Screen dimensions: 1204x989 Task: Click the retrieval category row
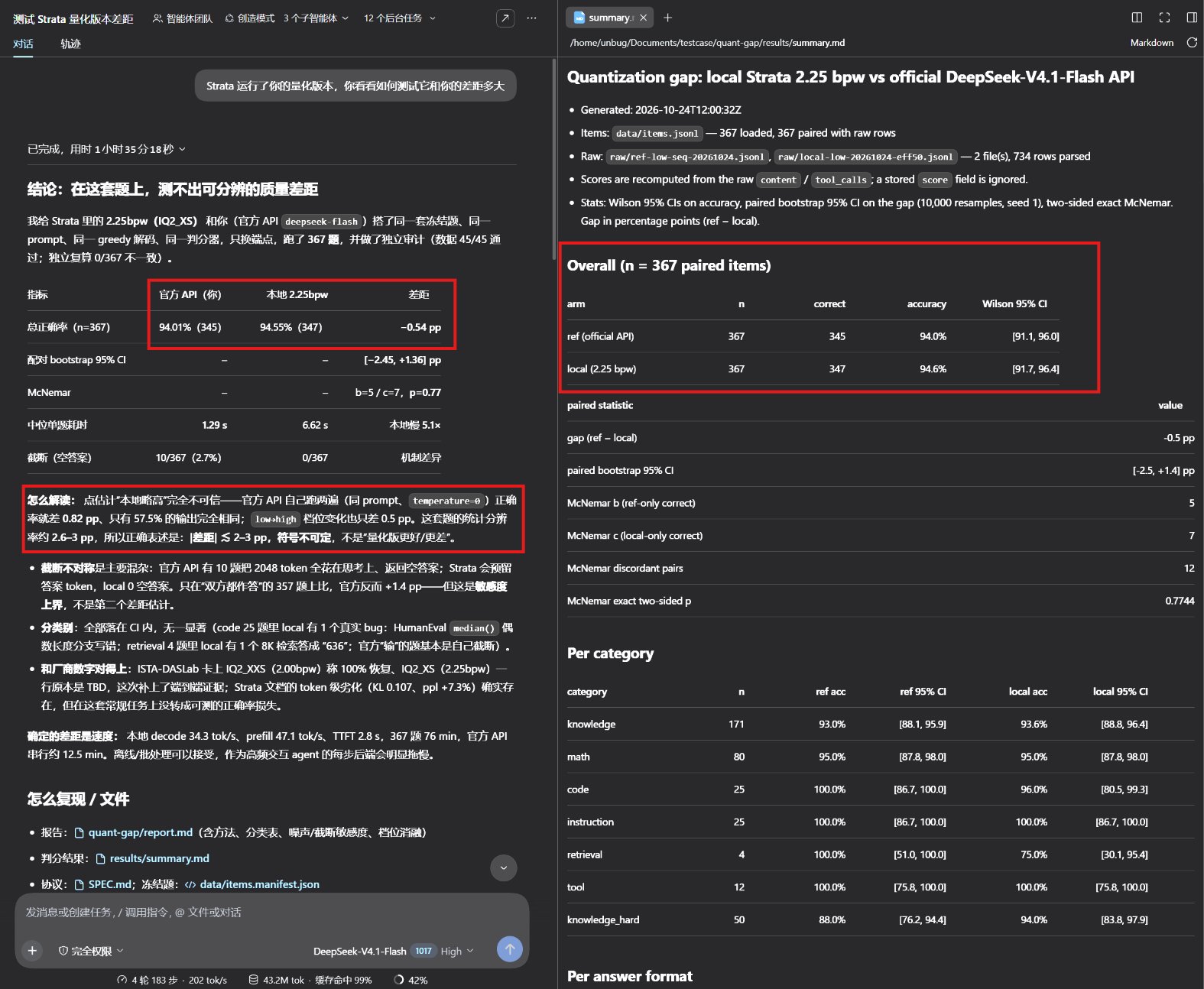(x=880, y=854)
